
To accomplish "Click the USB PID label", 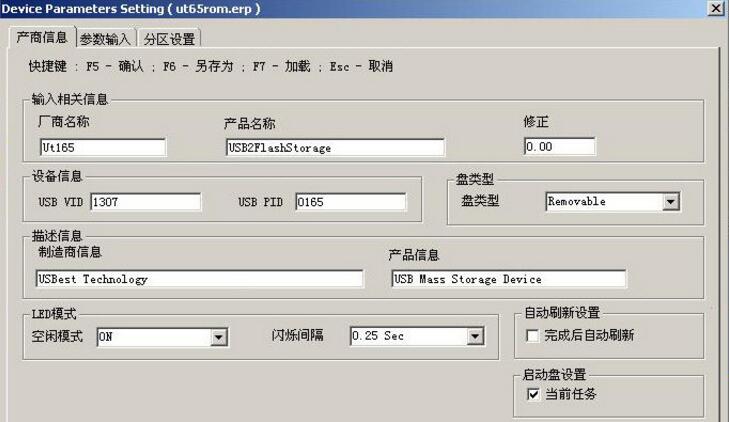I will click(x=260, y=202).
